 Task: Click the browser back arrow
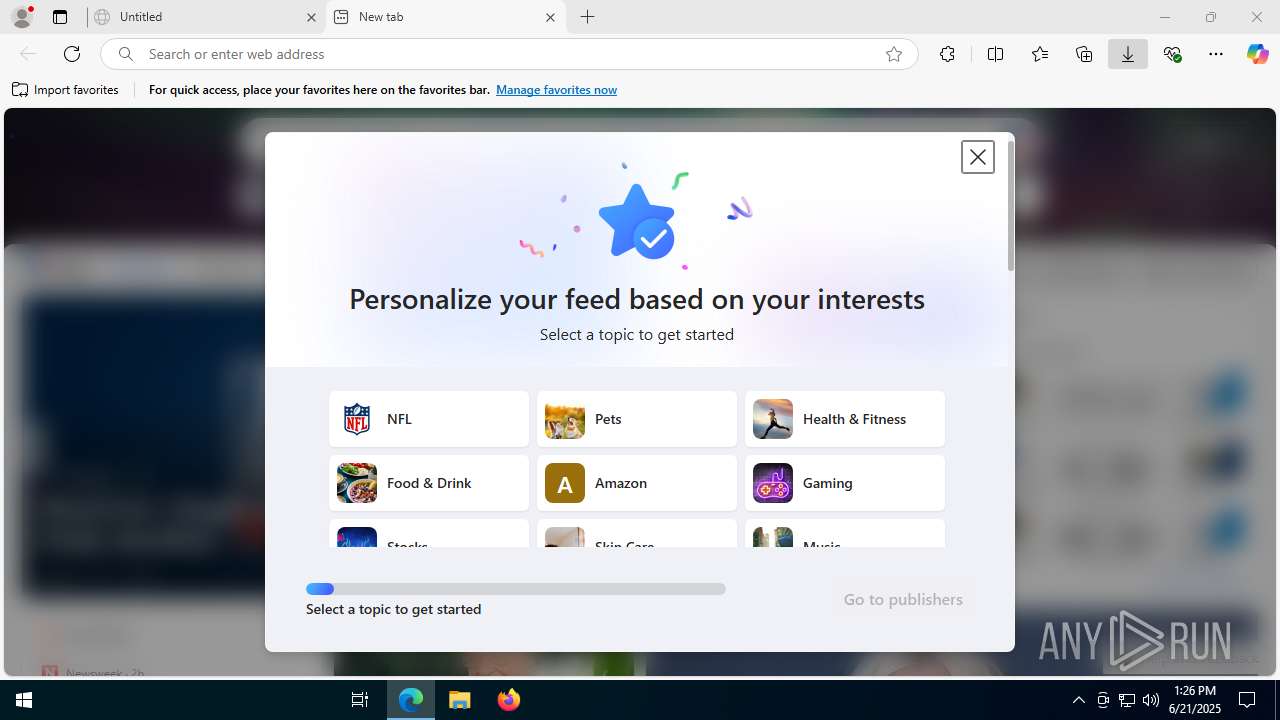[28, 54]
